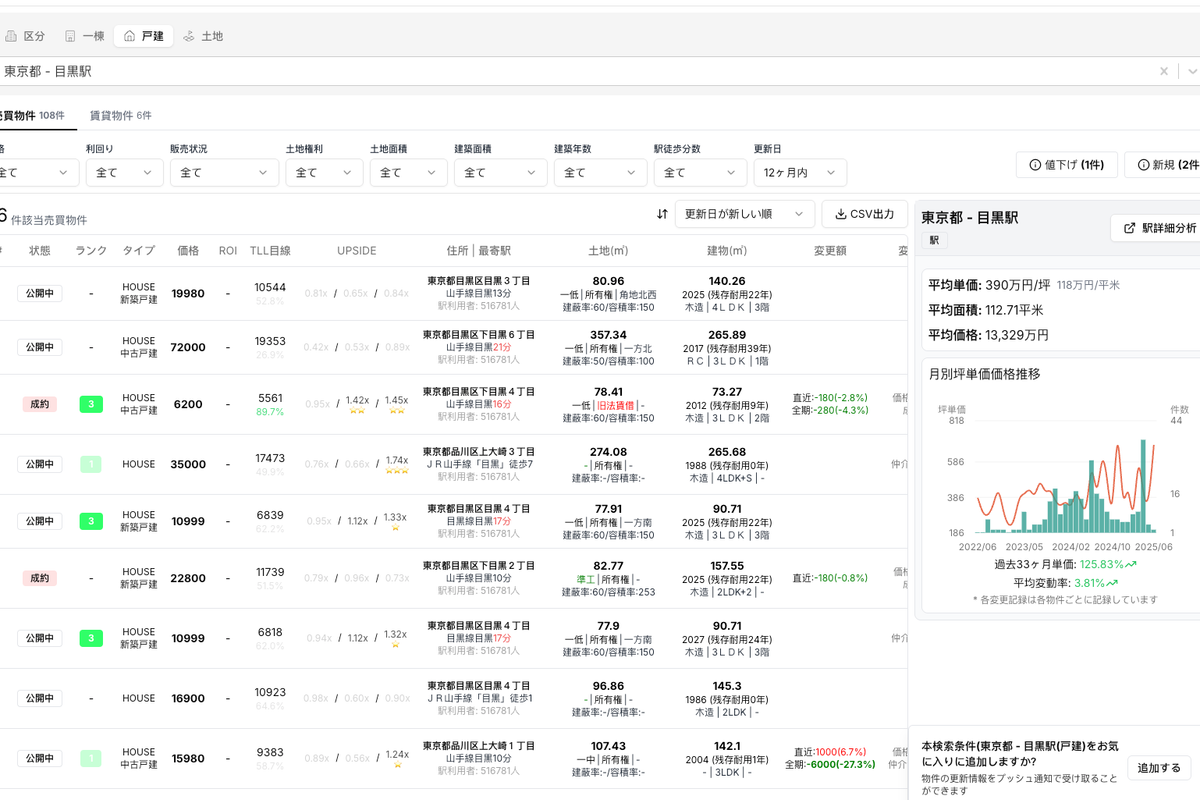Viewport: 1200px width, 800px height.
Task: Click land area 274.08 cell
Action: click(608, 452)
